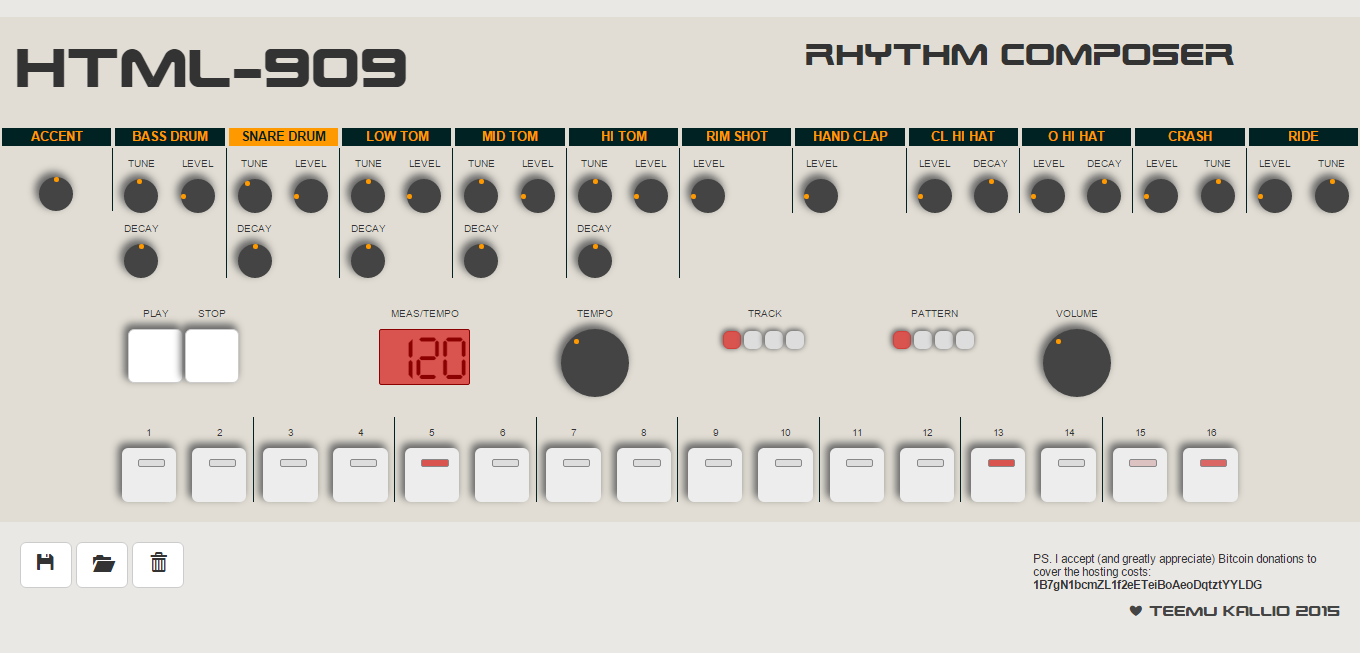Screen dimensions: 1360x653
Task: Choose the RIM SHOT instrument
Action: tap(737, 137)
